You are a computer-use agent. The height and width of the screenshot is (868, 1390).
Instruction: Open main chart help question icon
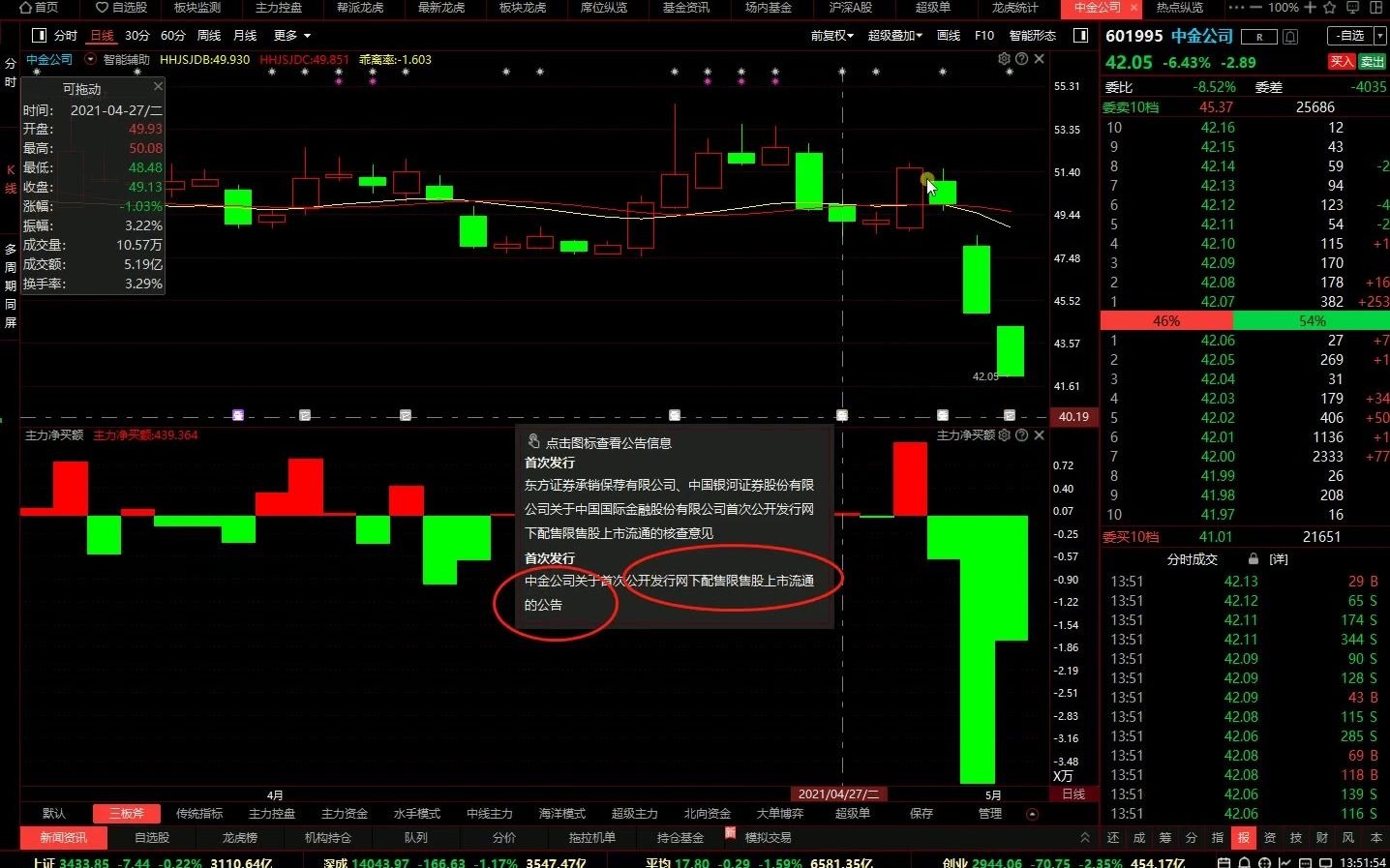point(1021,59)
